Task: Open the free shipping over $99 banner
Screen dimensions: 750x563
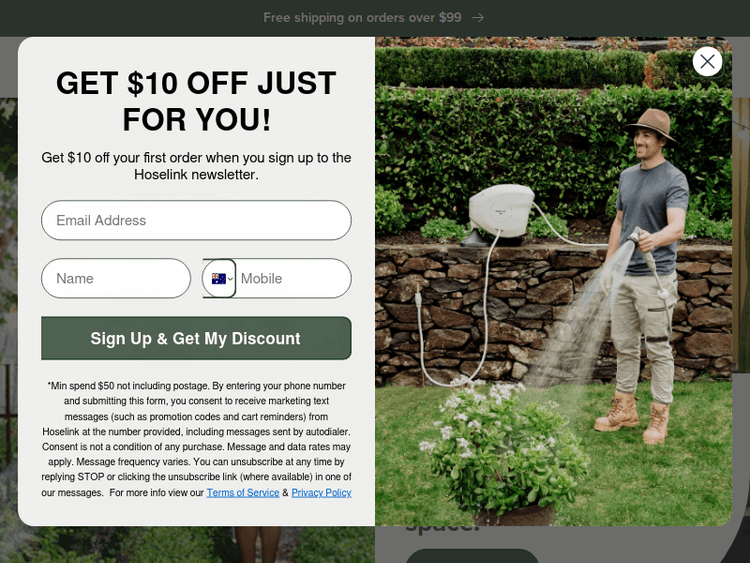Action: click(362, 18)
